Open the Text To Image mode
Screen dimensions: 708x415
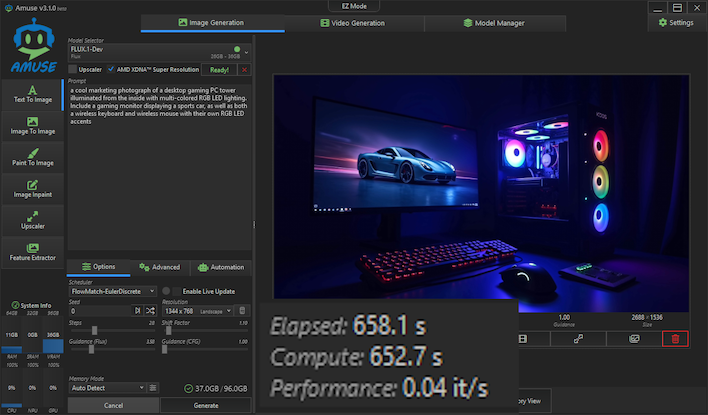tap(33, 94)
